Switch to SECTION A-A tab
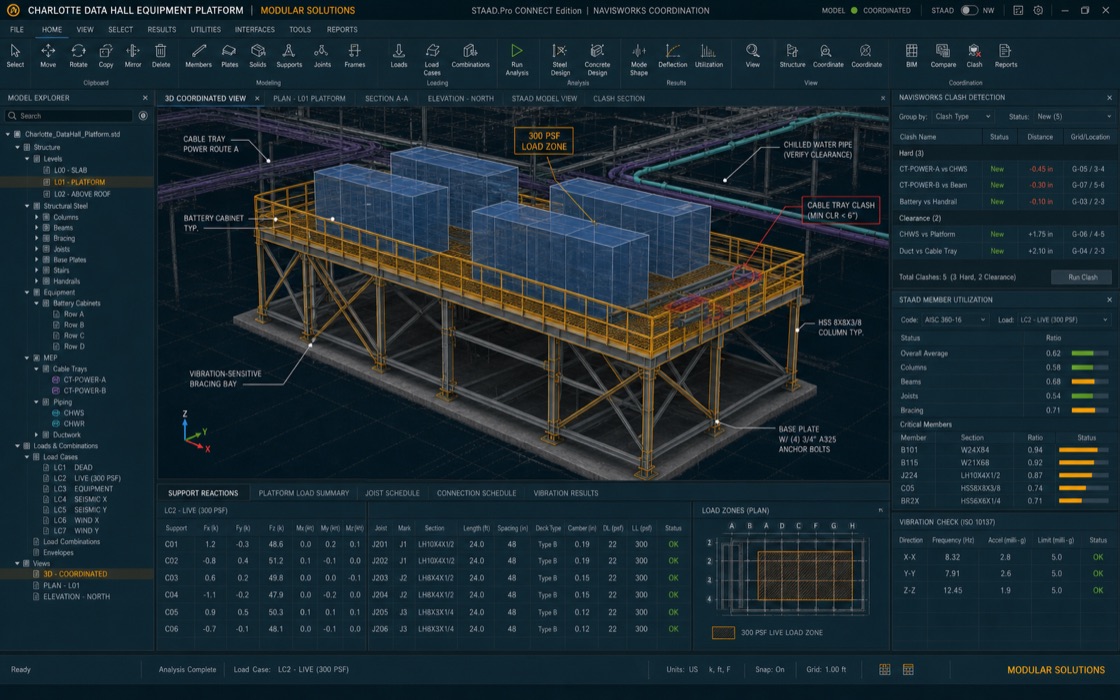Image resolution: width=1120 pixels, height=700 pixels. pyautogui.click(x=386, y=99)
